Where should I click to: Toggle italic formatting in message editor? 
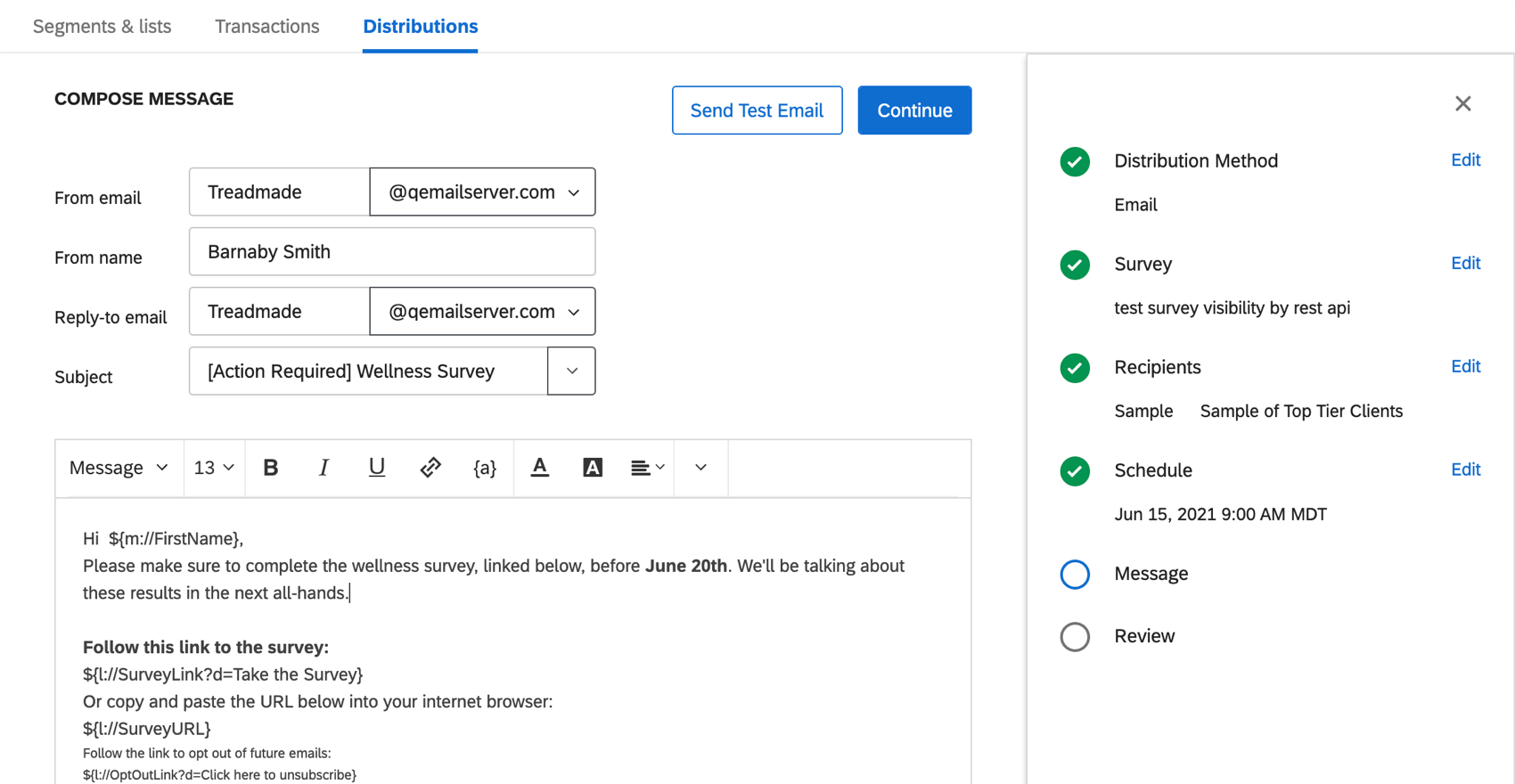click(x=323, y=468)
